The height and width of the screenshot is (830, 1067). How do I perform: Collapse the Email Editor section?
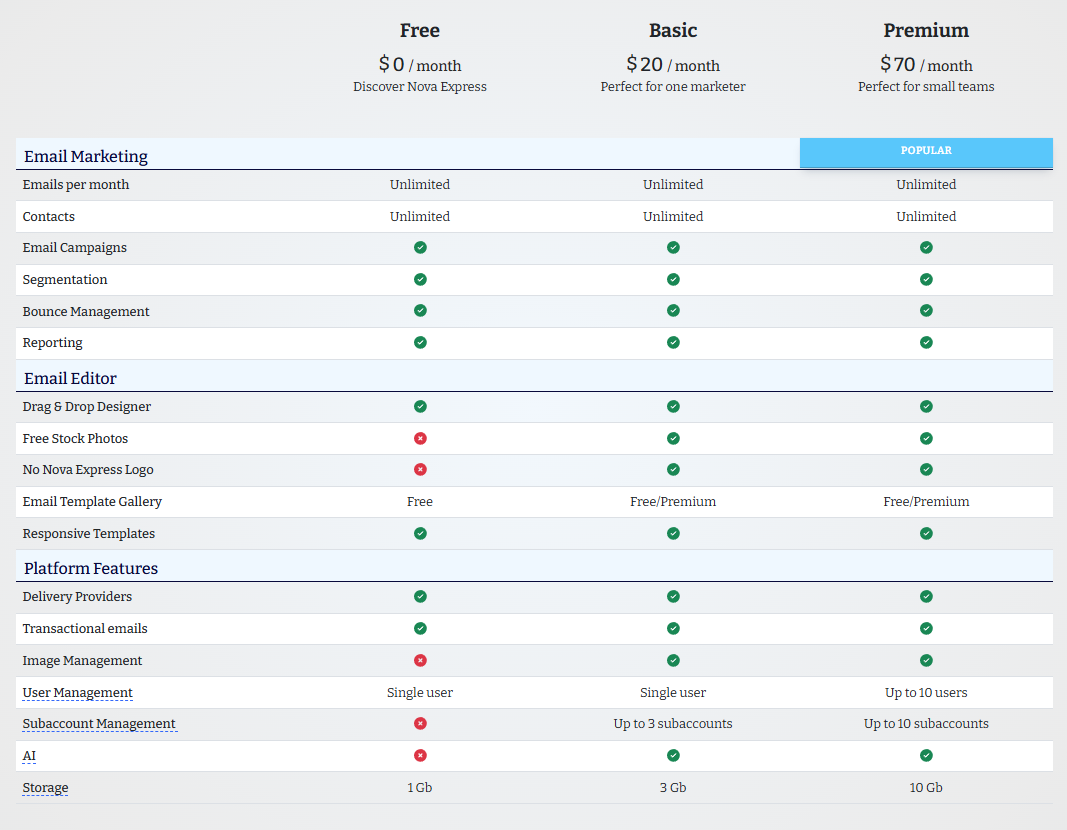click(70, 378)
